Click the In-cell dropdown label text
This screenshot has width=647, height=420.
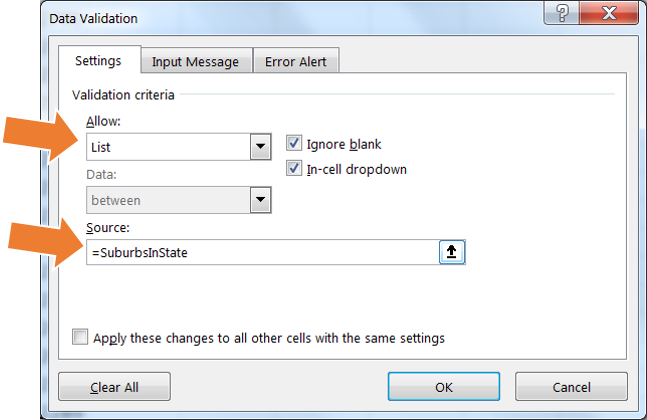point(357,169)
